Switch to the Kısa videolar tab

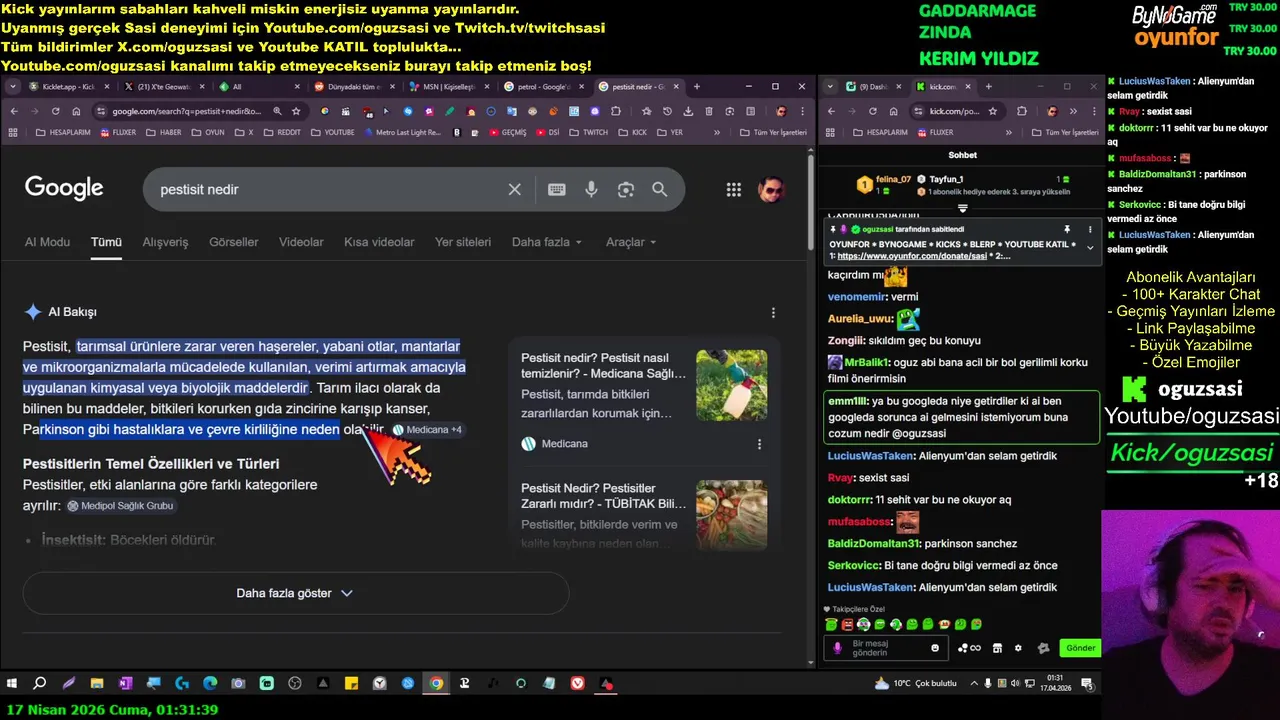point(379,242)
